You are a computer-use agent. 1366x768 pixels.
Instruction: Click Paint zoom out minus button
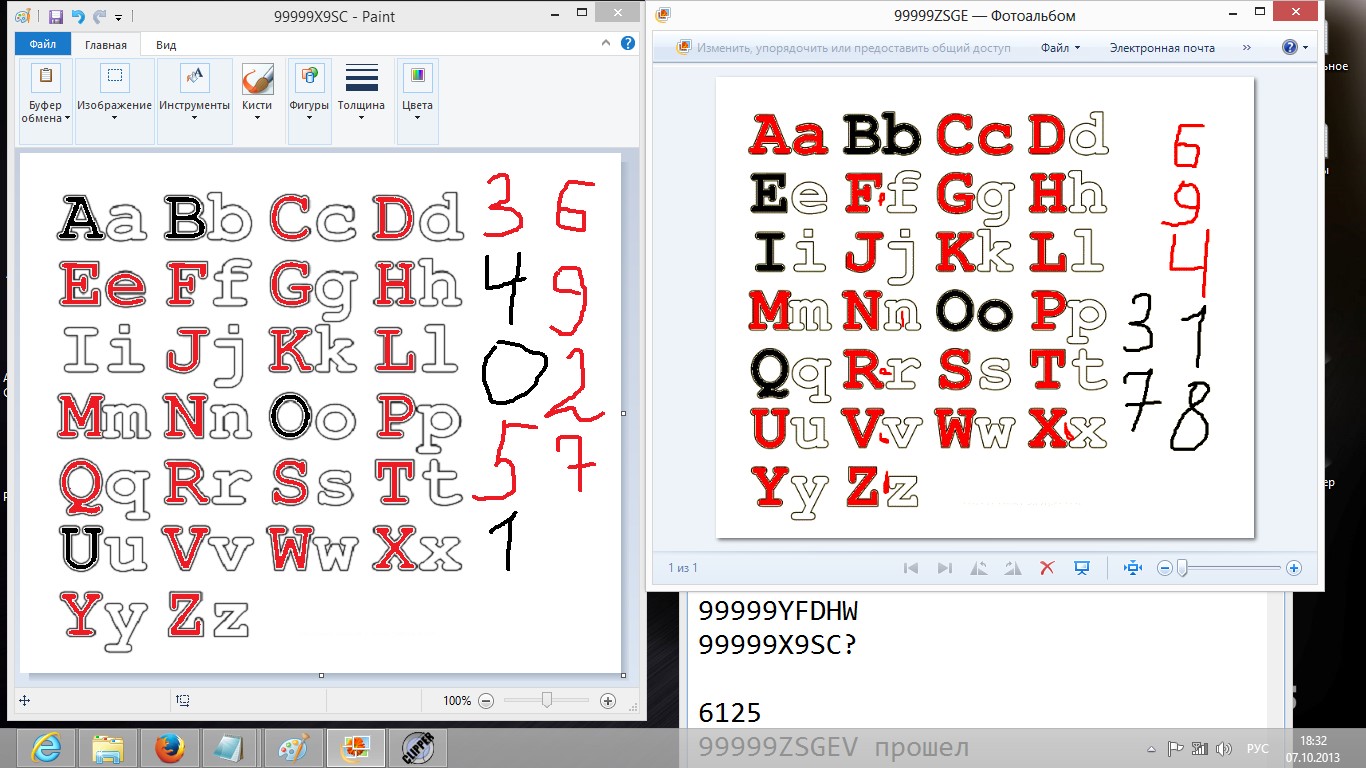486,701
